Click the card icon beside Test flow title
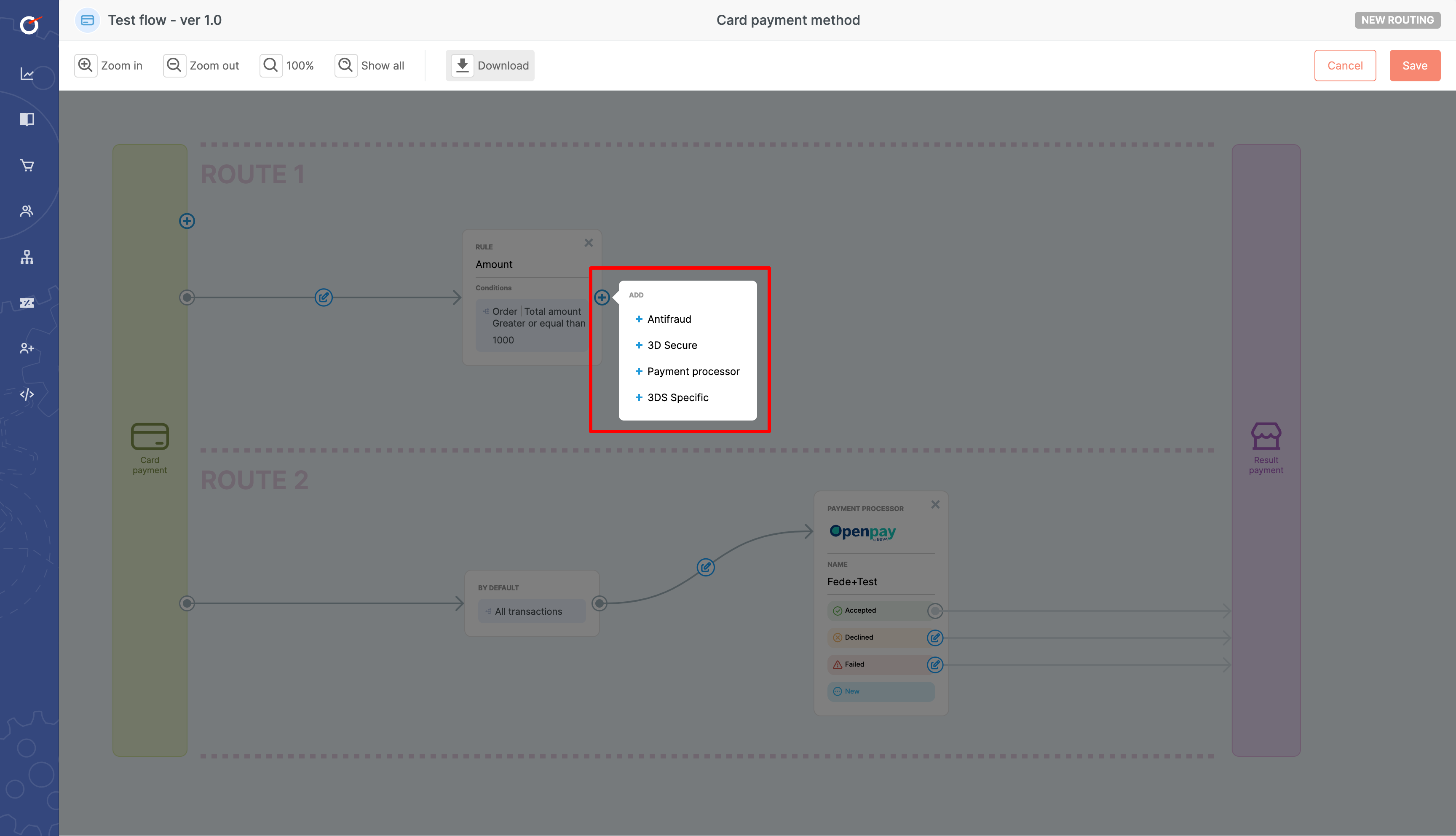The height and width of the screenshot is (836, 1456). tap(87, 20)
